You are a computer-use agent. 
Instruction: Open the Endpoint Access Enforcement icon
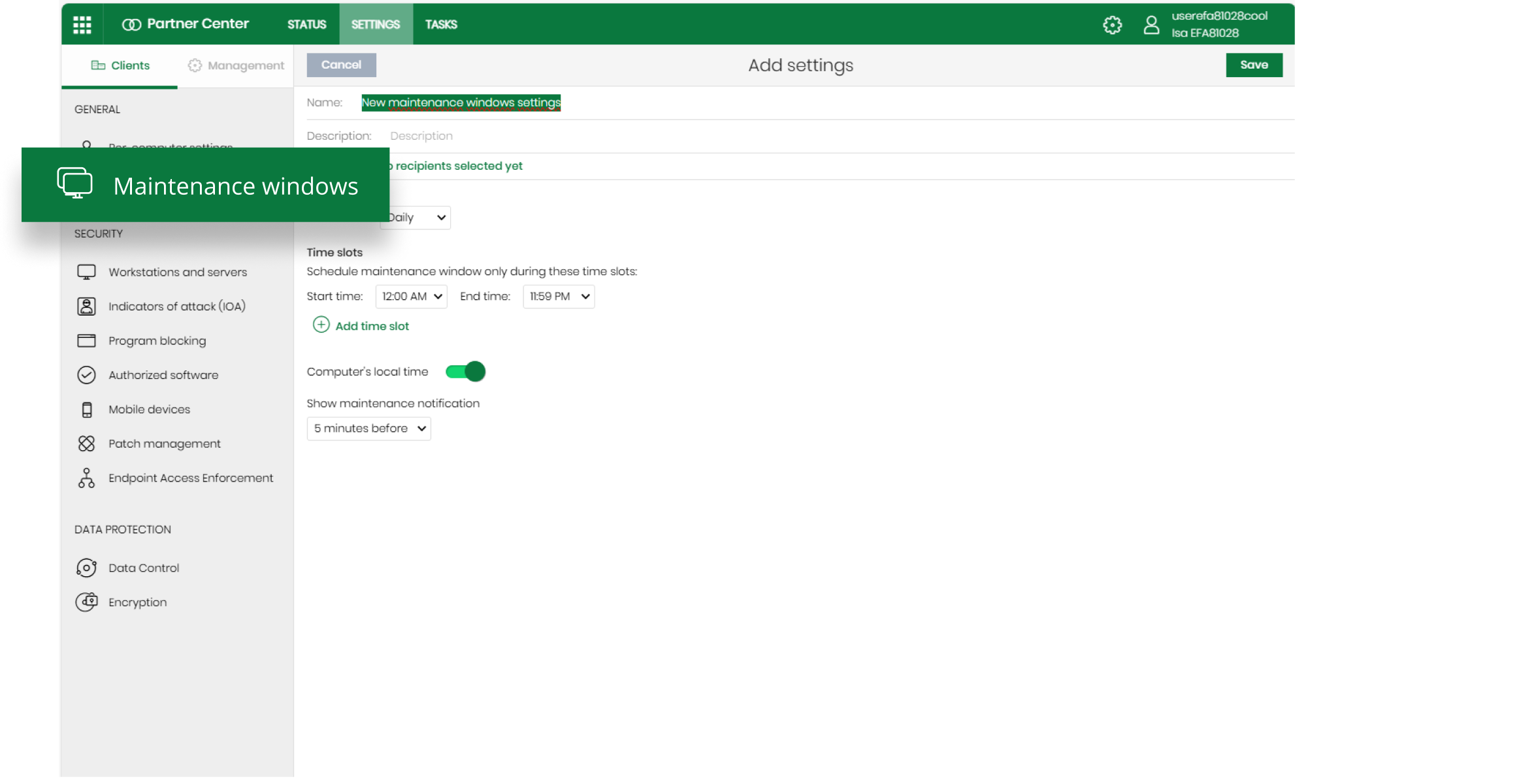[x=86, y=478]
